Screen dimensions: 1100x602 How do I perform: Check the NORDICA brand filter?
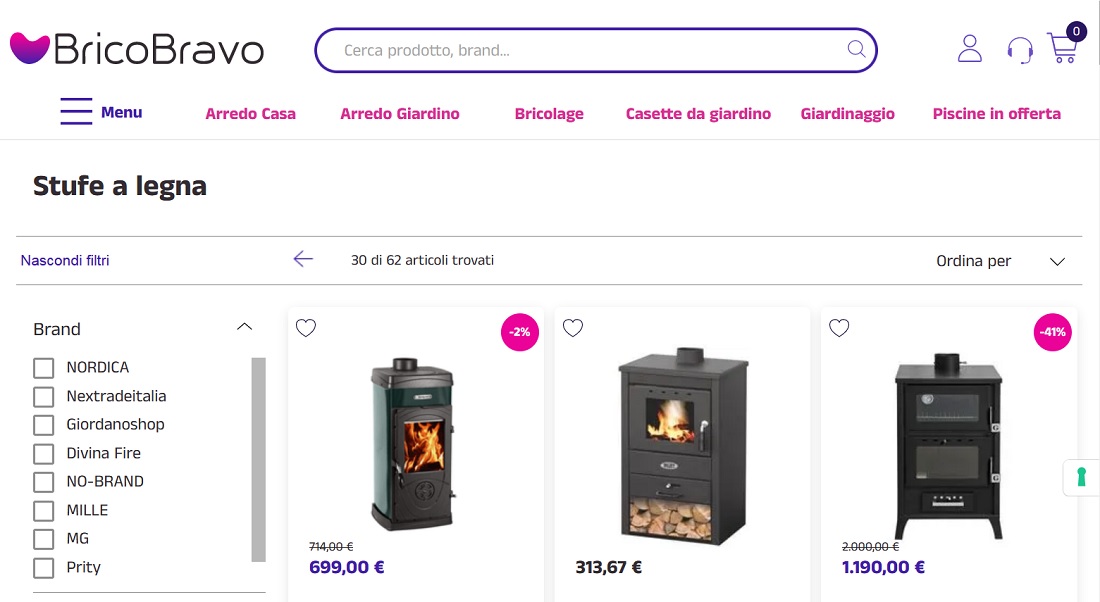pos(43,368)
